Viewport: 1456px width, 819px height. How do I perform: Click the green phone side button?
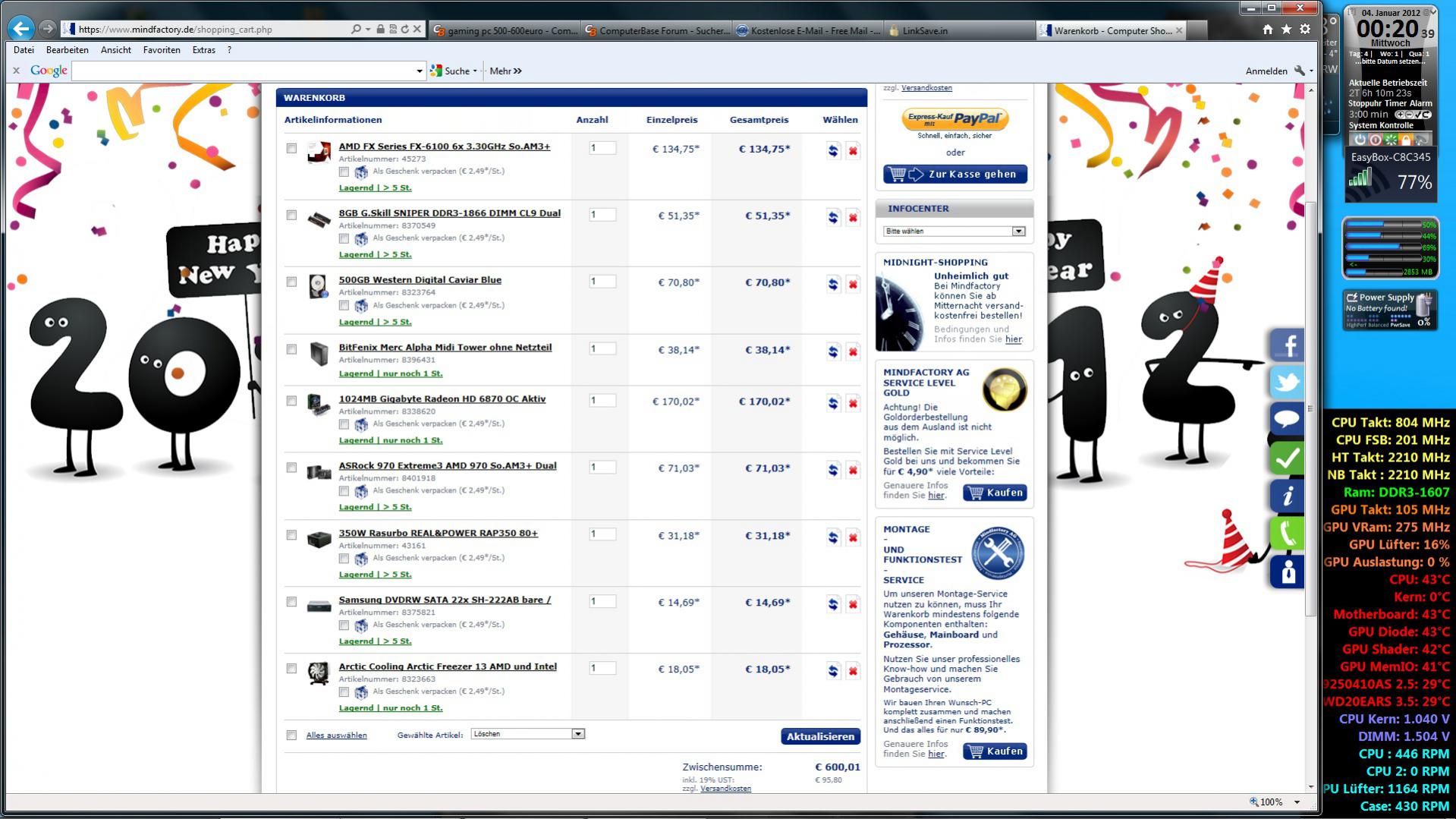click(x=1287, y=533)
